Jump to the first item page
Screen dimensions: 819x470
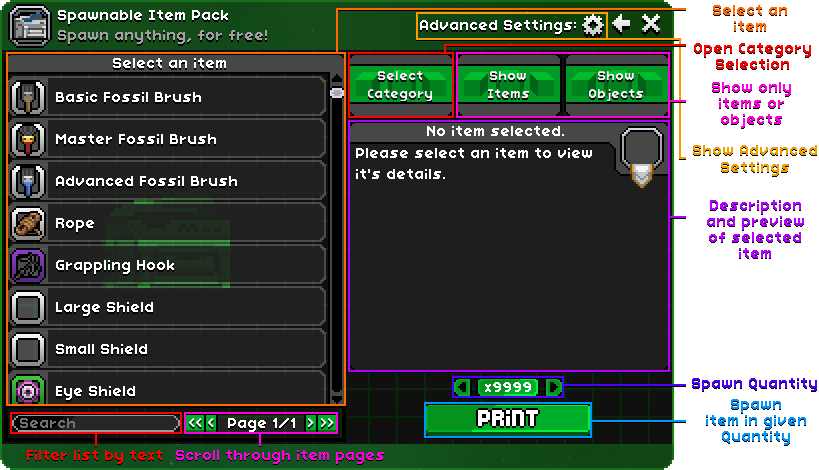click(195, 423)
